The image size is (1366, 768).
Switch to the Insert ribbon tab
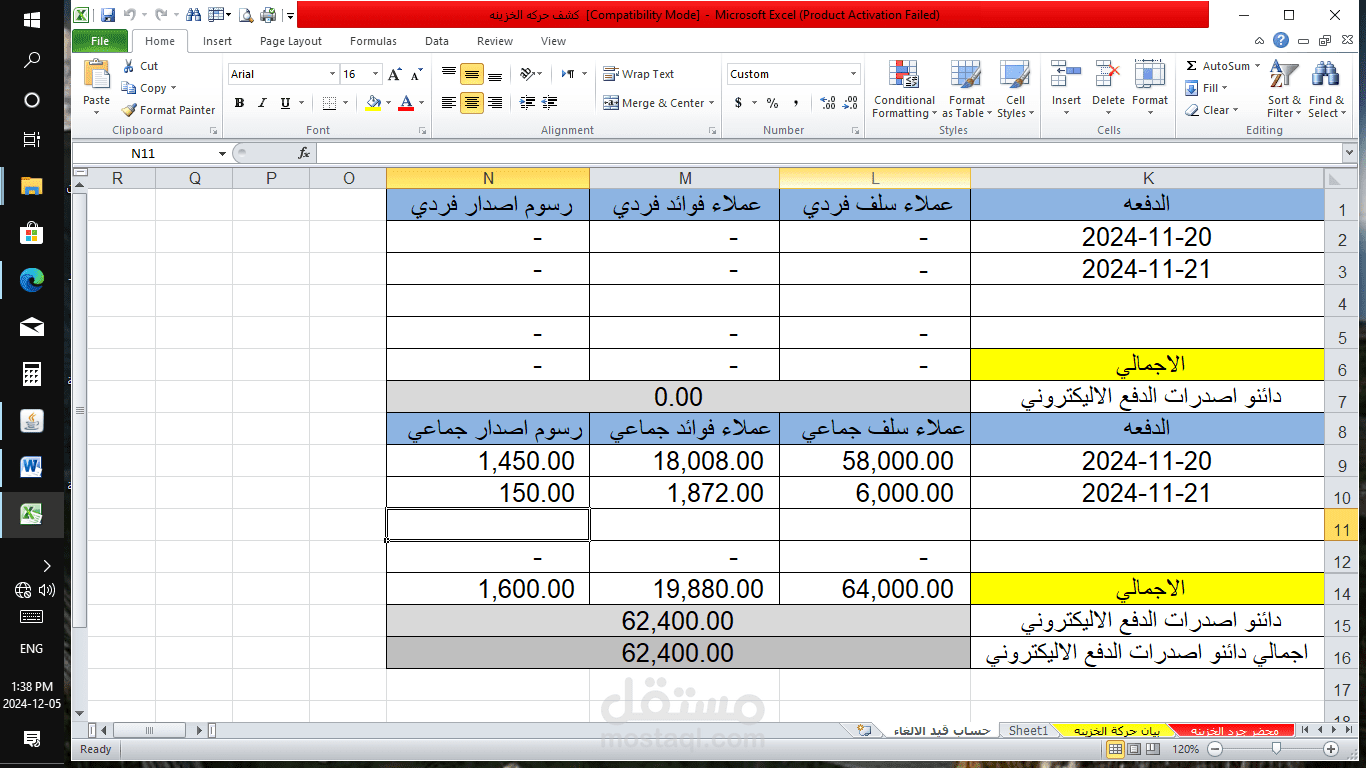[x=217, y=41]
